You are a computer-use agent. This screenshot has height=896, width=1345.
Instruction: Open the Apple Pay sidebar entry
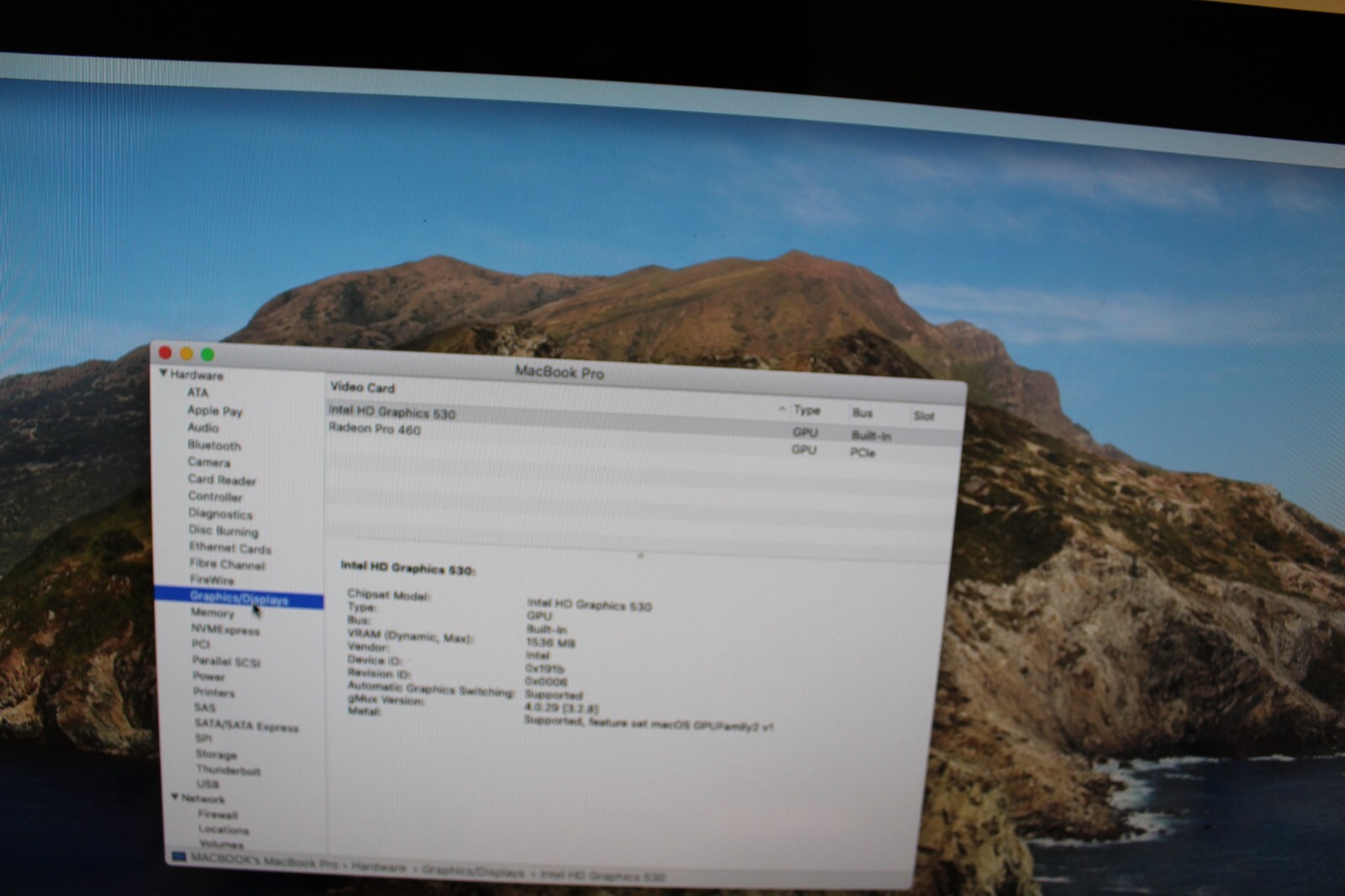(x=214, y=411)
